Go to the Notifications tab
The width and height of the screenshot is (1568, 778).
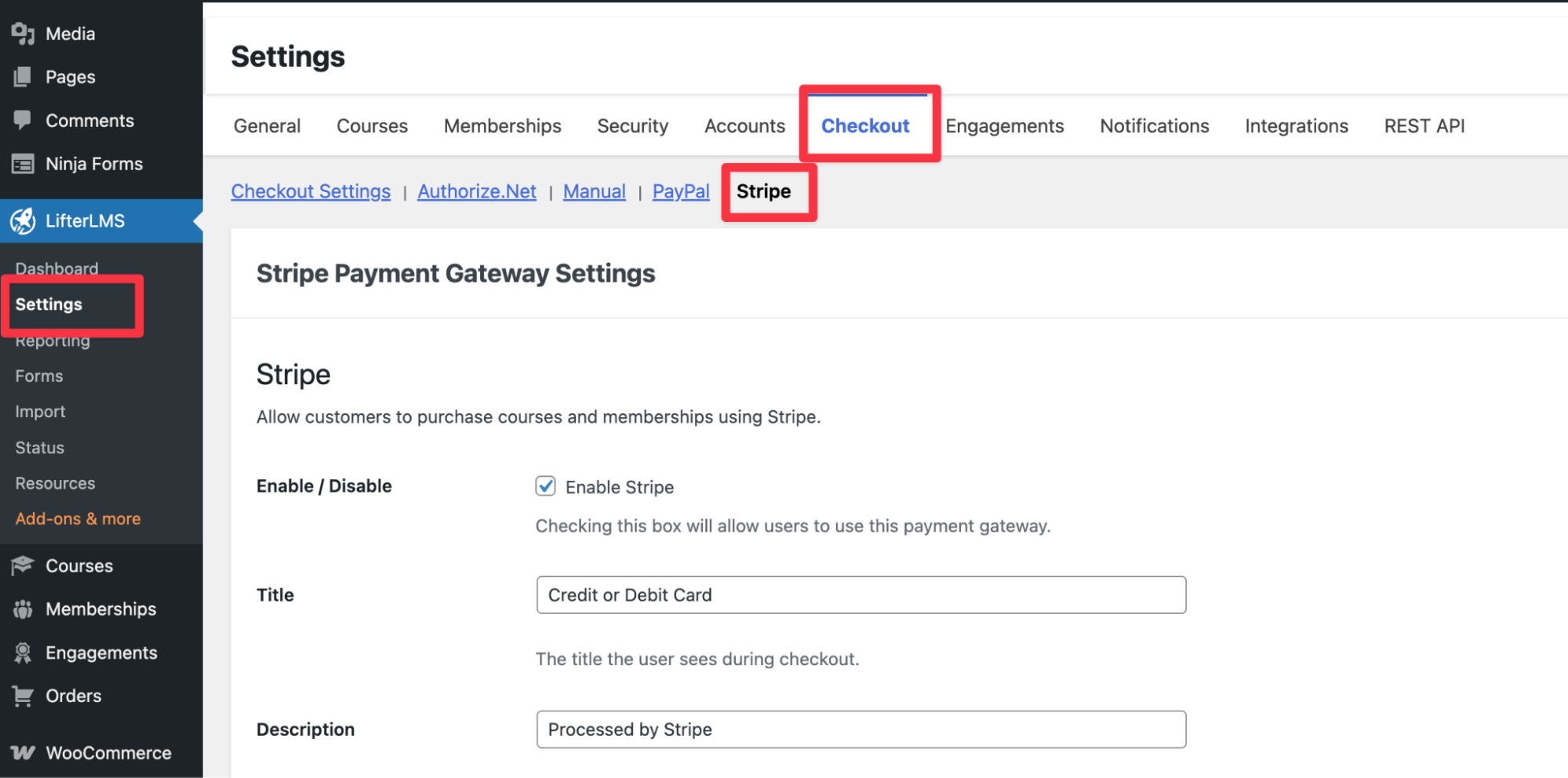coord(1154,126)
